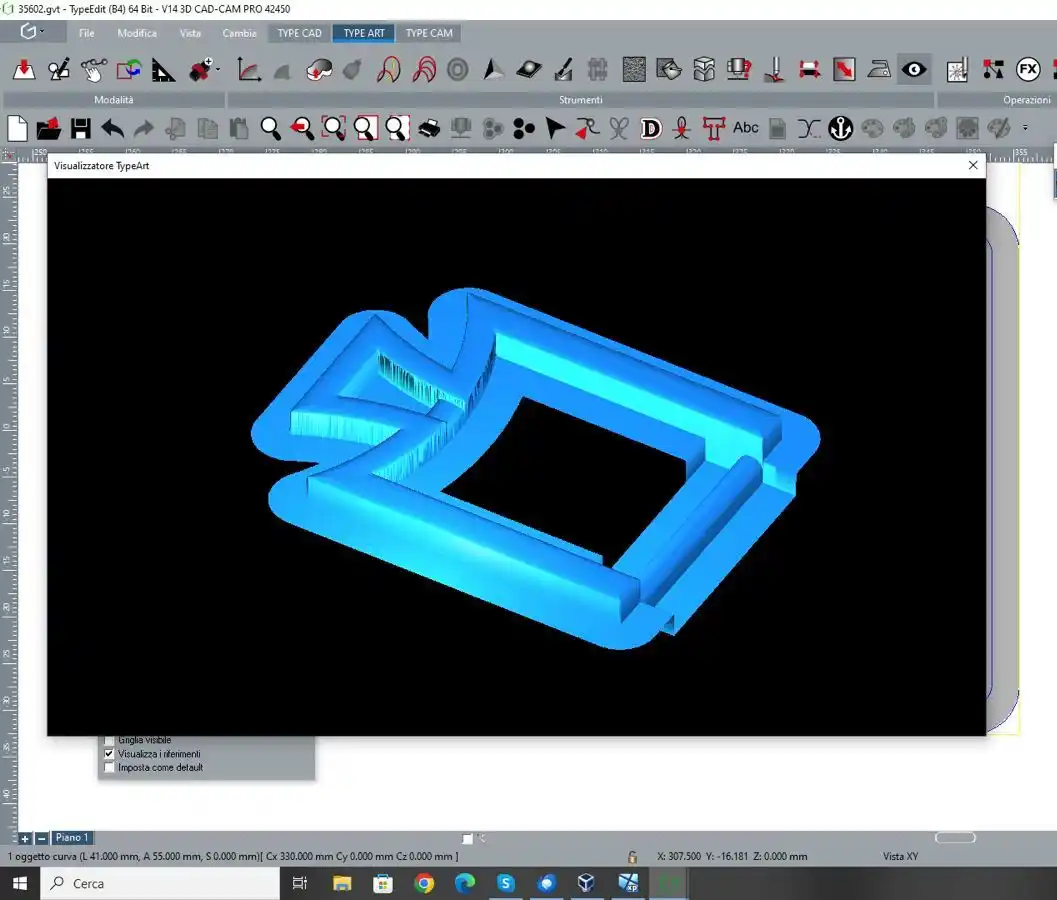Screen dimensions: 1057x900
Task: Remove plane with the minus button
Action: (41, 839)
